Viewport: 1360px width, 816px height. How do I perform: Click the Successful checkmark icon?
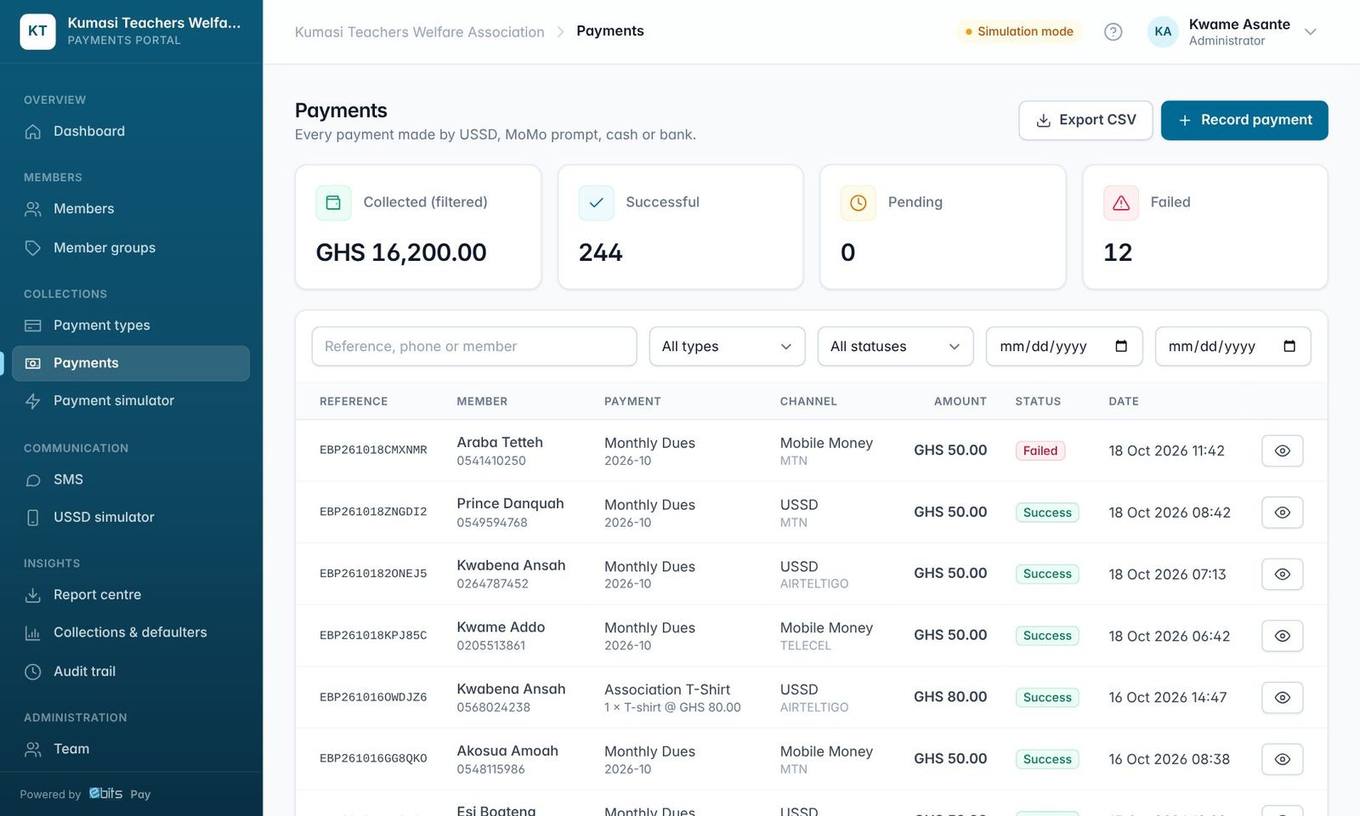[596, 203]
